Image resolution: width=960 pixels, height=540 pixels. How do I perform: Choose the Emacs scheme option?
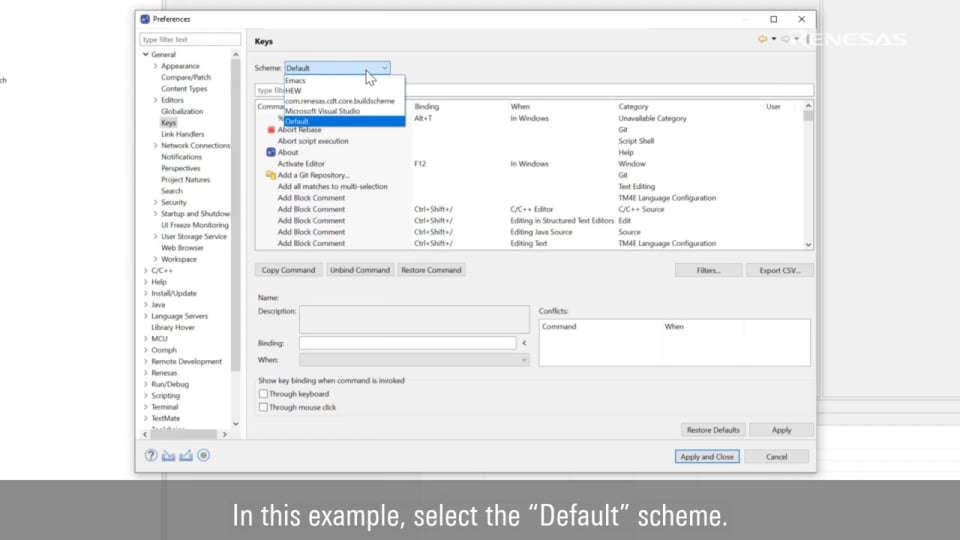[x=295, y=80]
